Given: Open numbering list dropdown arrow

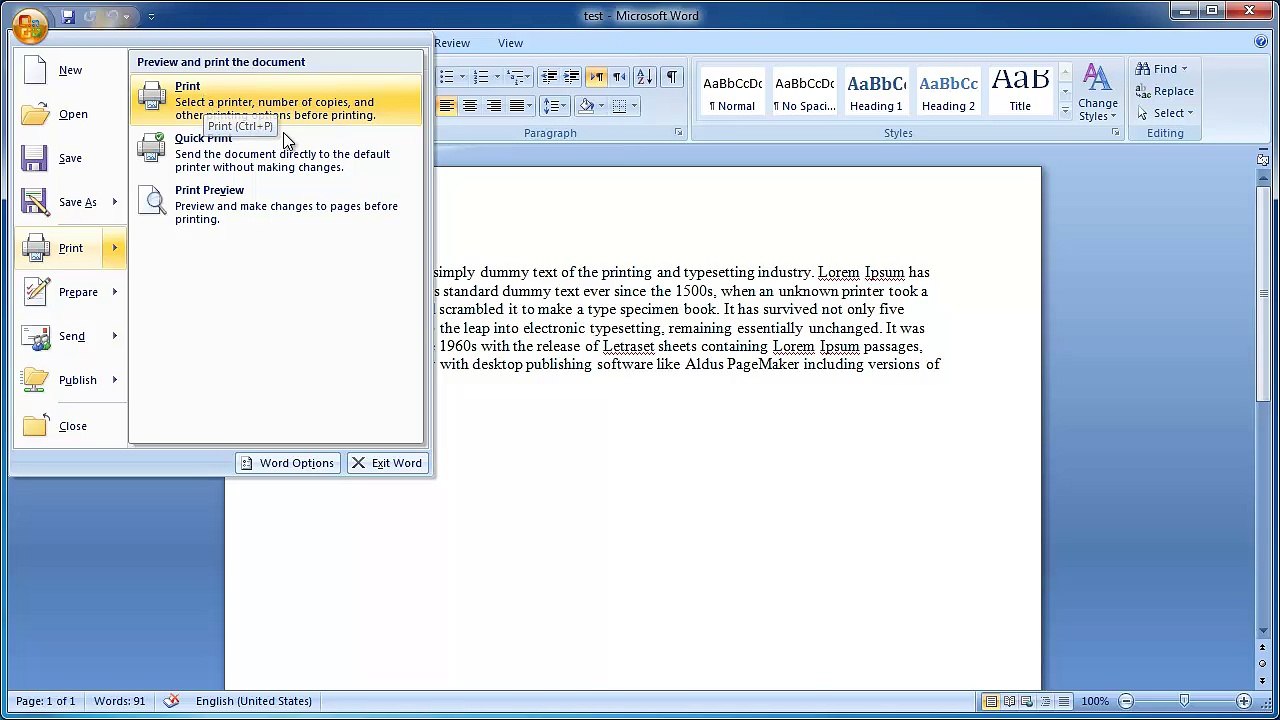Looking at the screenshot, I should pos(497,77).
